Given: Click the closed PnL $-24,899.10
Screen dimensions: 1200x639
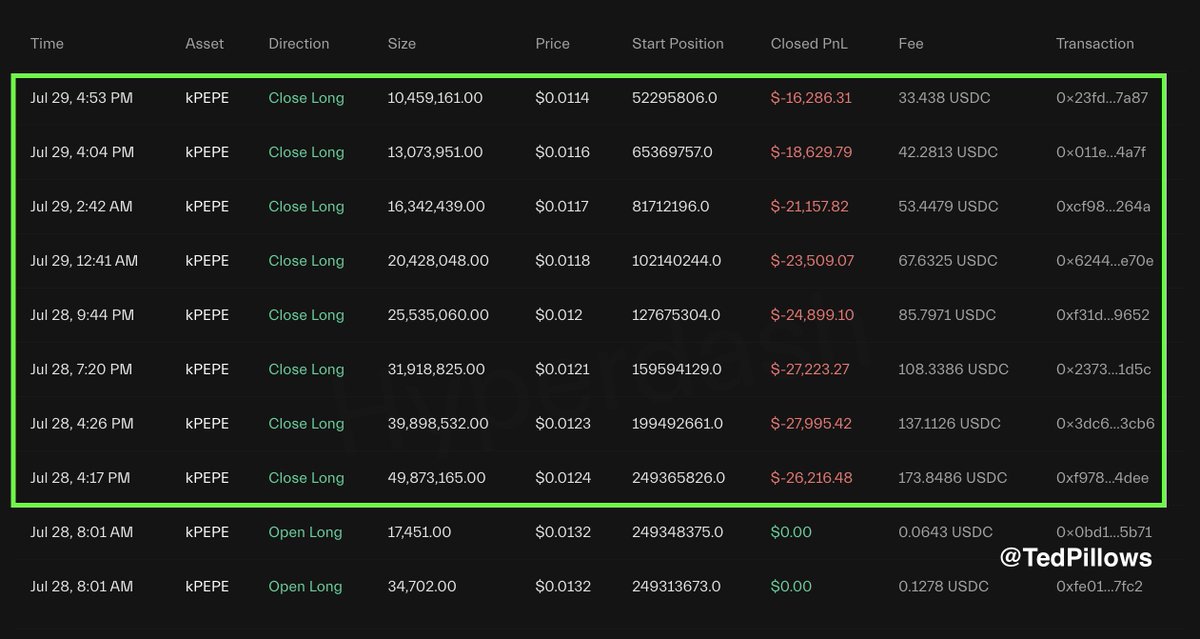Looking at the screenshot, I should (812, 314).
